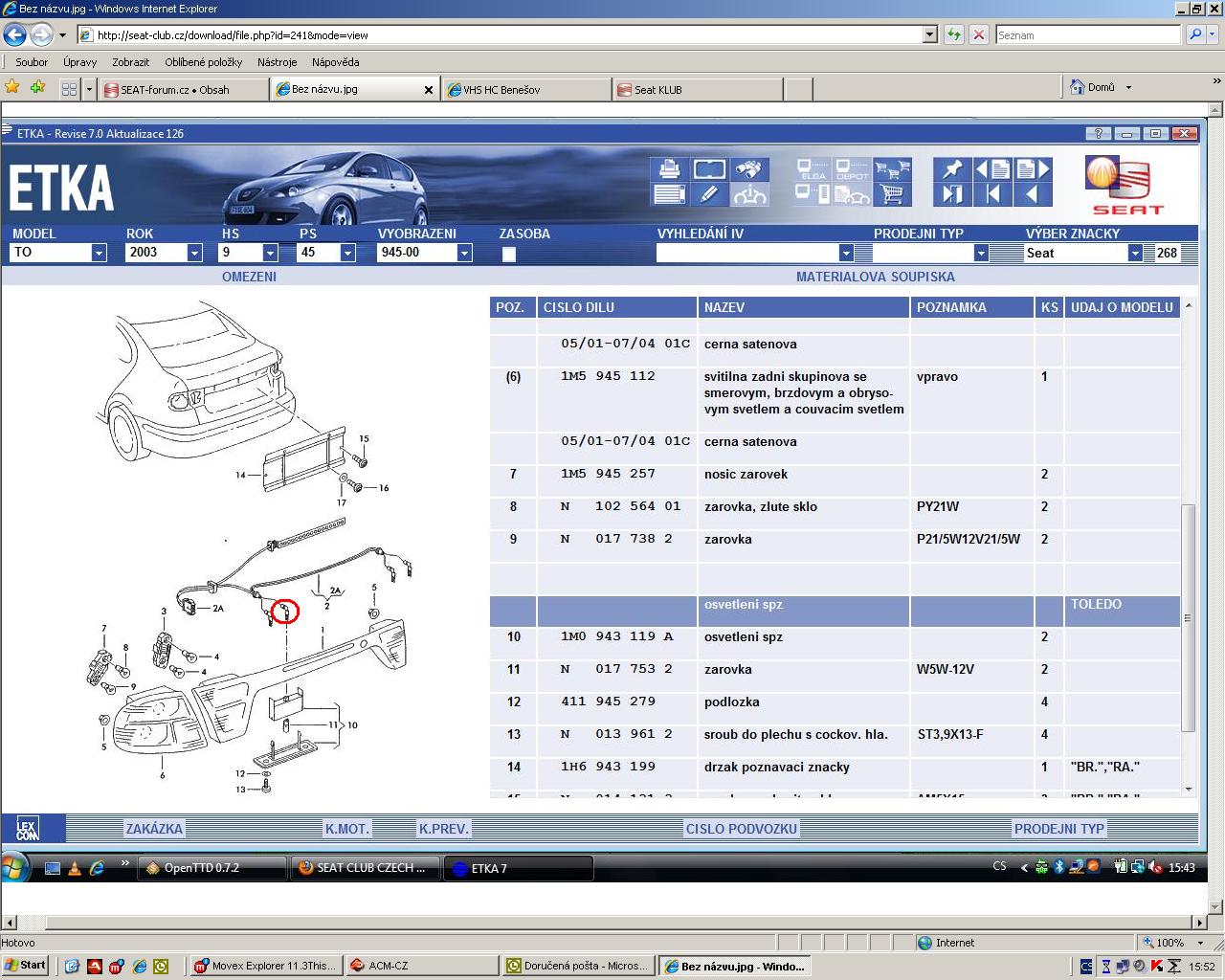Open the ROK year dropdown

click(194, 253)
